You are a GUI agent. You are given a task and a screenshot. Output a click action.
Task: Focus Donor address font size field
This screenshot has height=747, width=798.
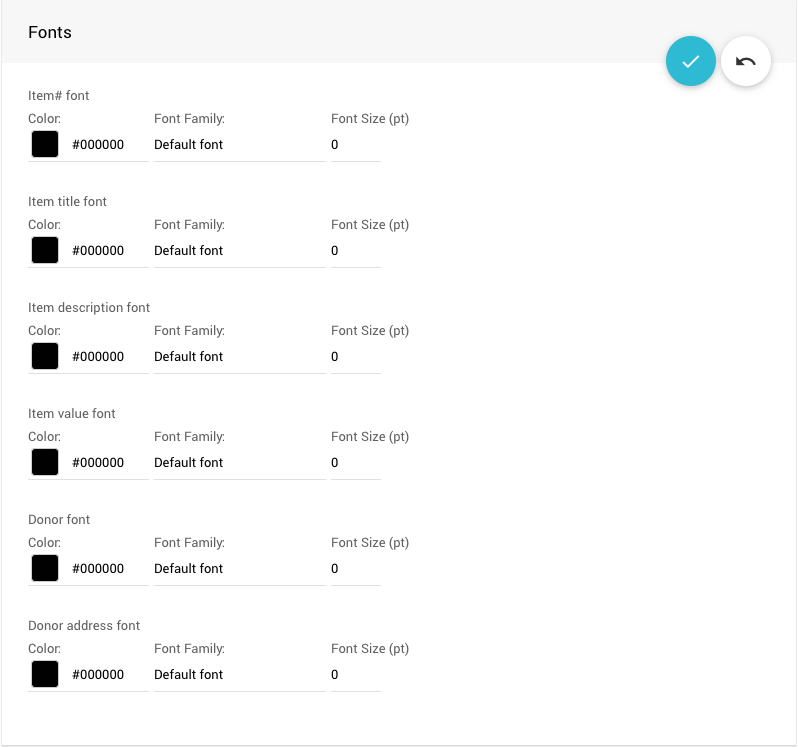pyautogui.click(x=355, y=675)
